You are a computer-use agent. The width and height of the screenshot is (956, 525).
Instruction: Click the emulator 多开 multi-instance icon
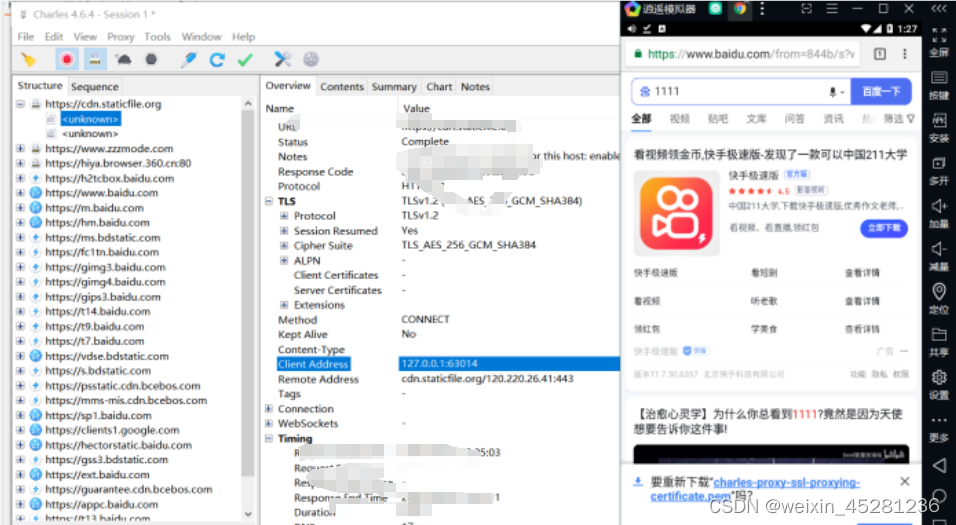(x=939, y=163)
